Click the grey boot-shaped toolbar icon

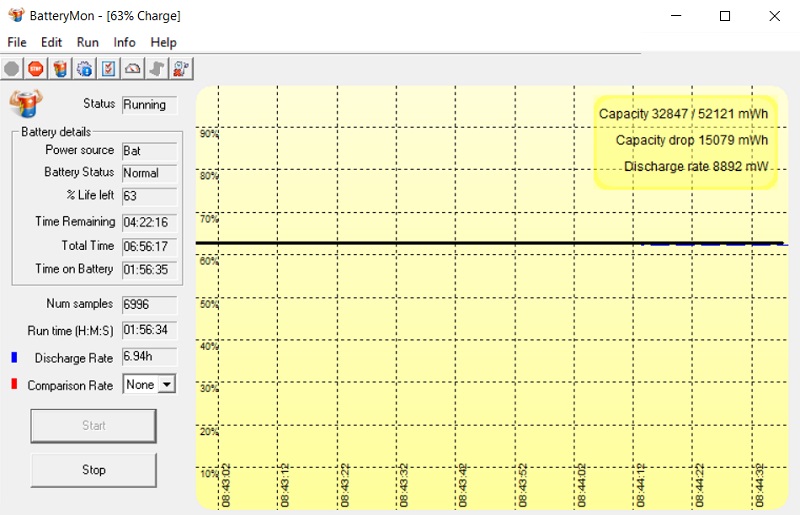(x=156, y=69)
